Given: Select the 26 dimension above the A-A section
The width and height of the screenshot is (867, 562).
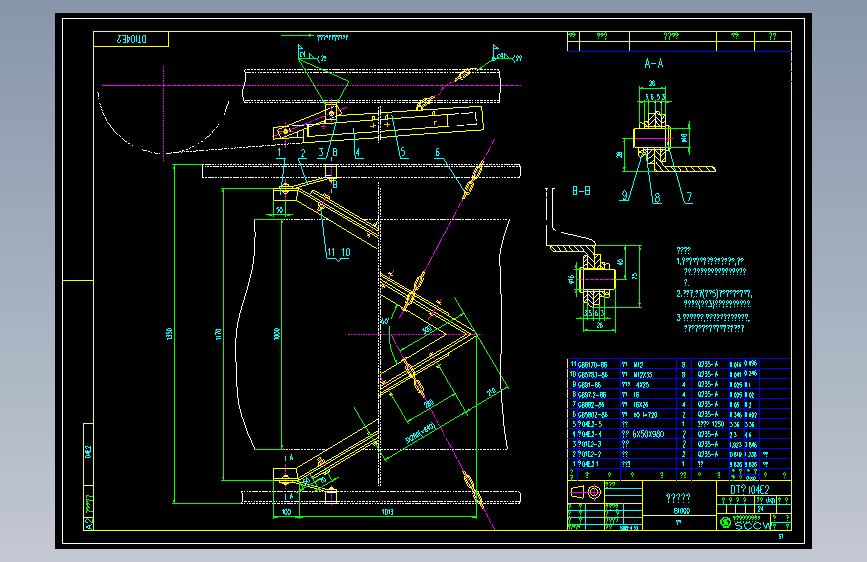Looking at the screenshot, I should [x=652, y=84].
